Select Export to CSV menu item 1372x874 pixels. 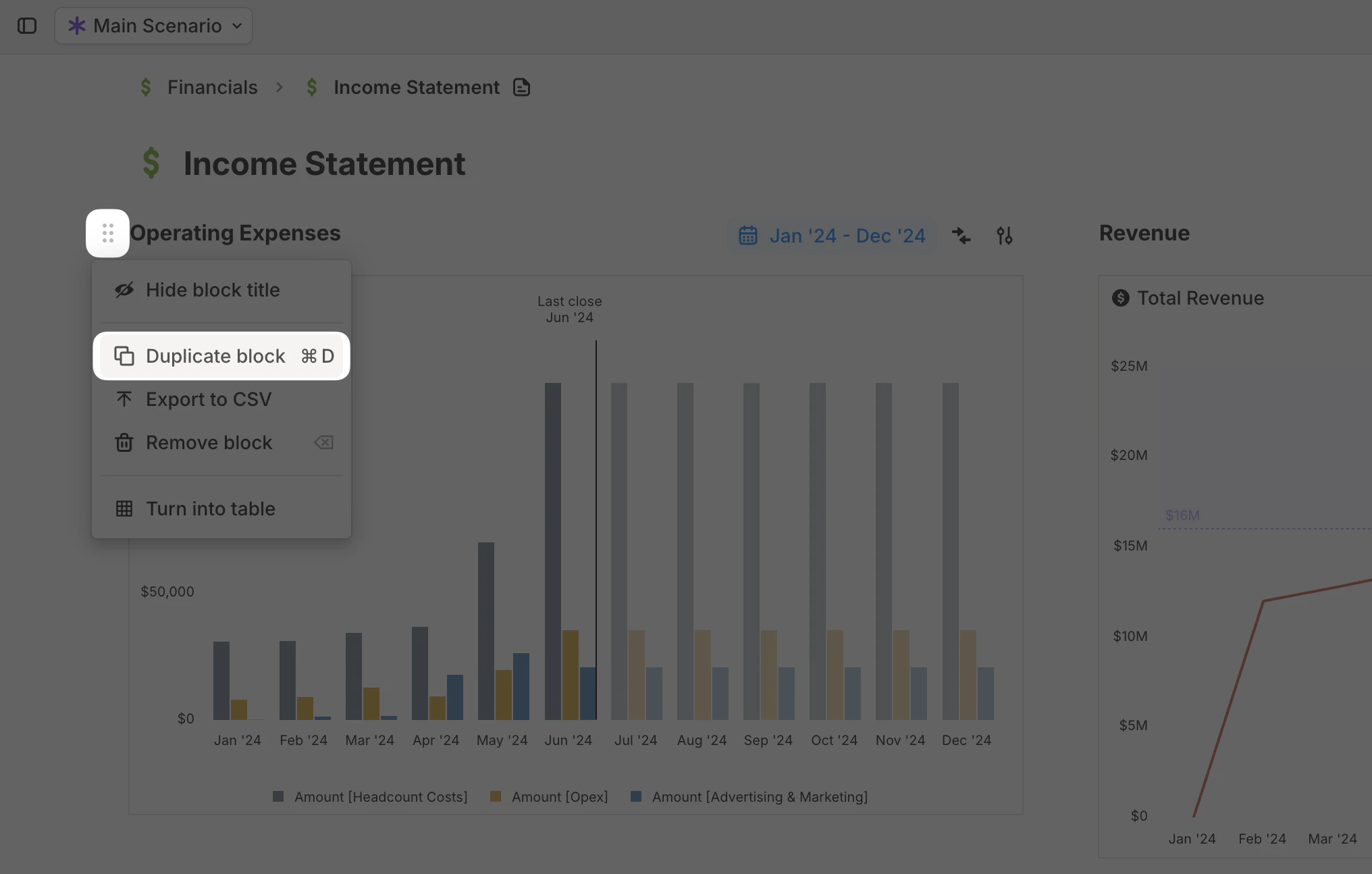[x=208, y=399]
